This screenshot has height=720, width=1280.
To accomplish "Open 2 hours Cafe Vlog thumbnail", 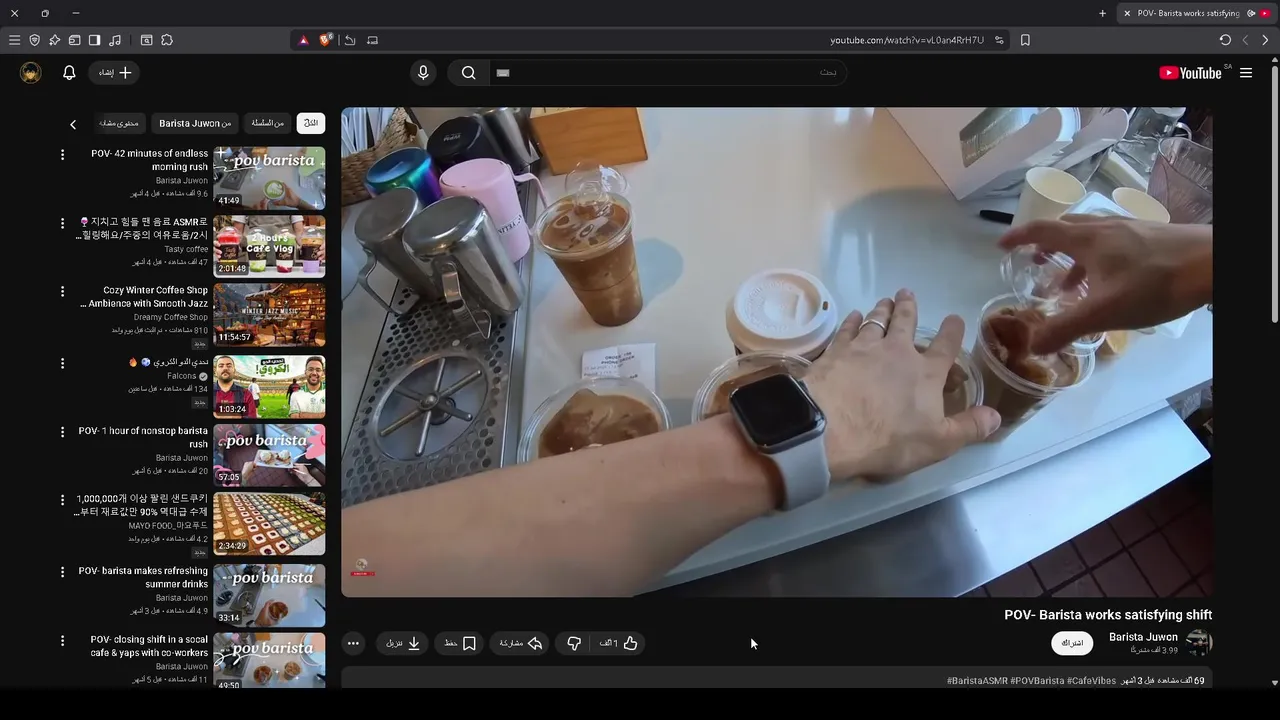I will 269,247.
